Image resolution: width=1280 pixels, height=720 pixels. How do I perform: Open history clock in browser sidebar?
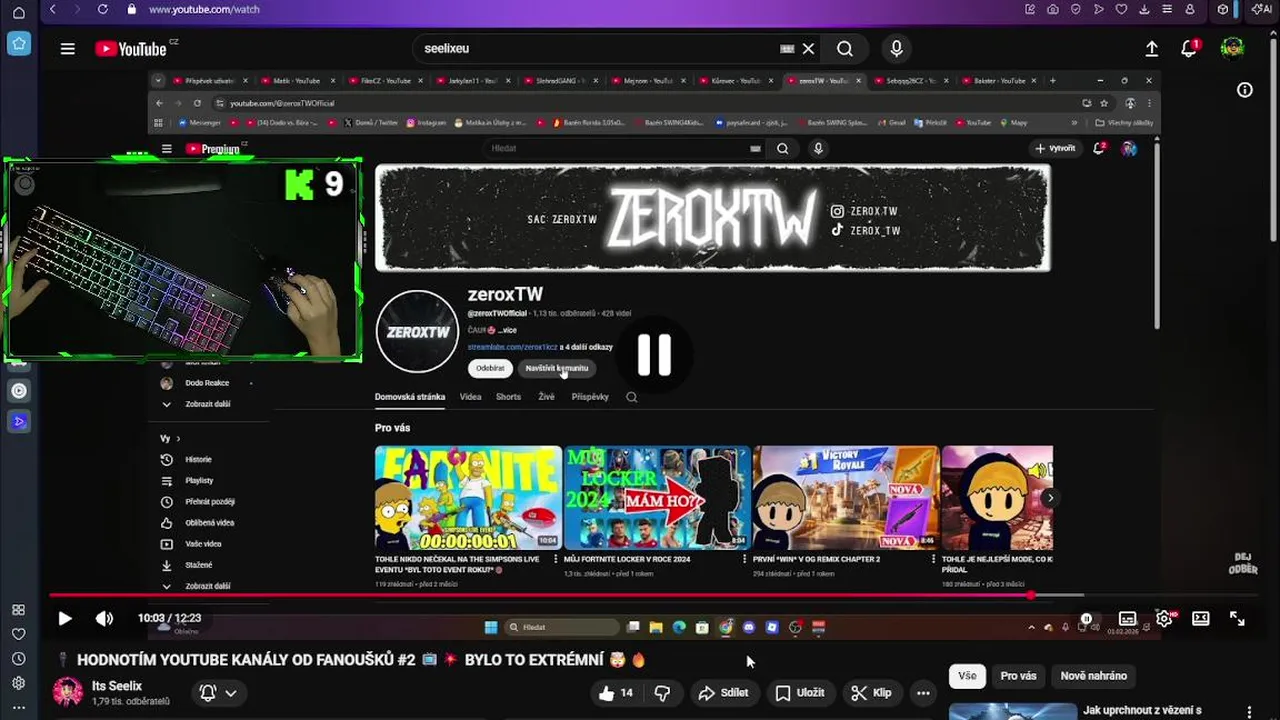click(18, 659)
